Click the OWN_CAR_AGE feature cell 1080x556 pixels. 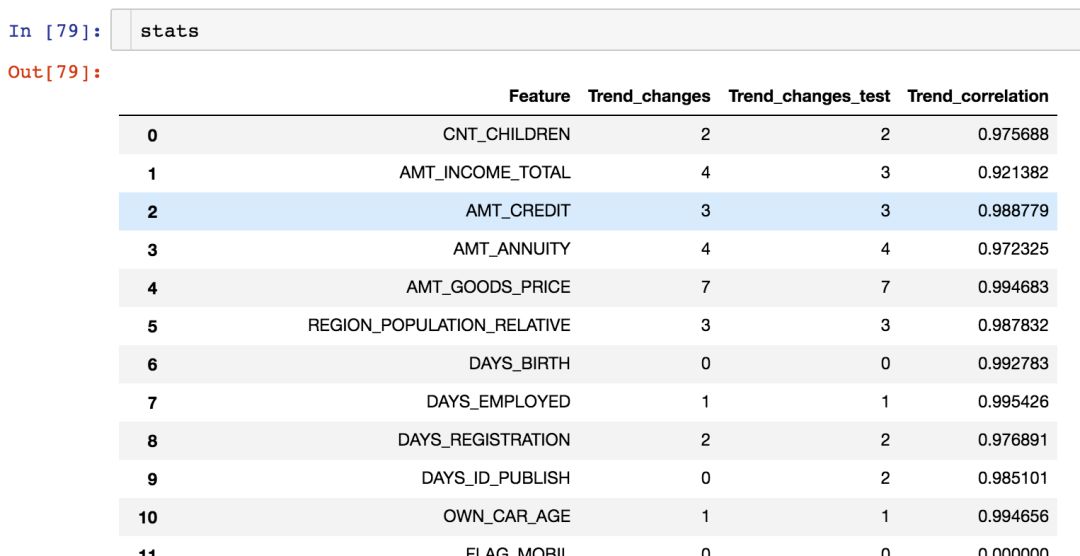point(507,516)
